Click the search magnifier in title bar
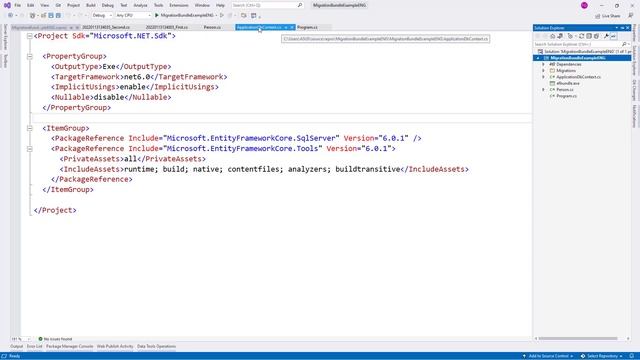Screen dimensions: 640x360 300,5
